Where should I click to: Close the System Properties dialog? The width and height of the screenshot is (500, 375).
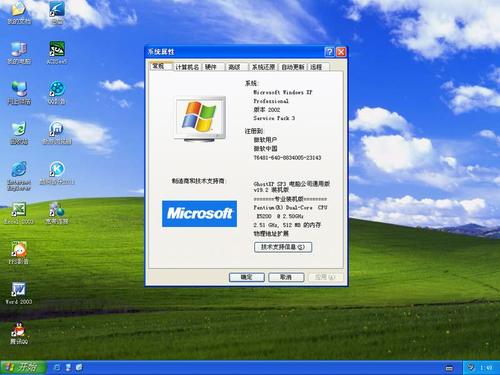(x=341, y=52)
